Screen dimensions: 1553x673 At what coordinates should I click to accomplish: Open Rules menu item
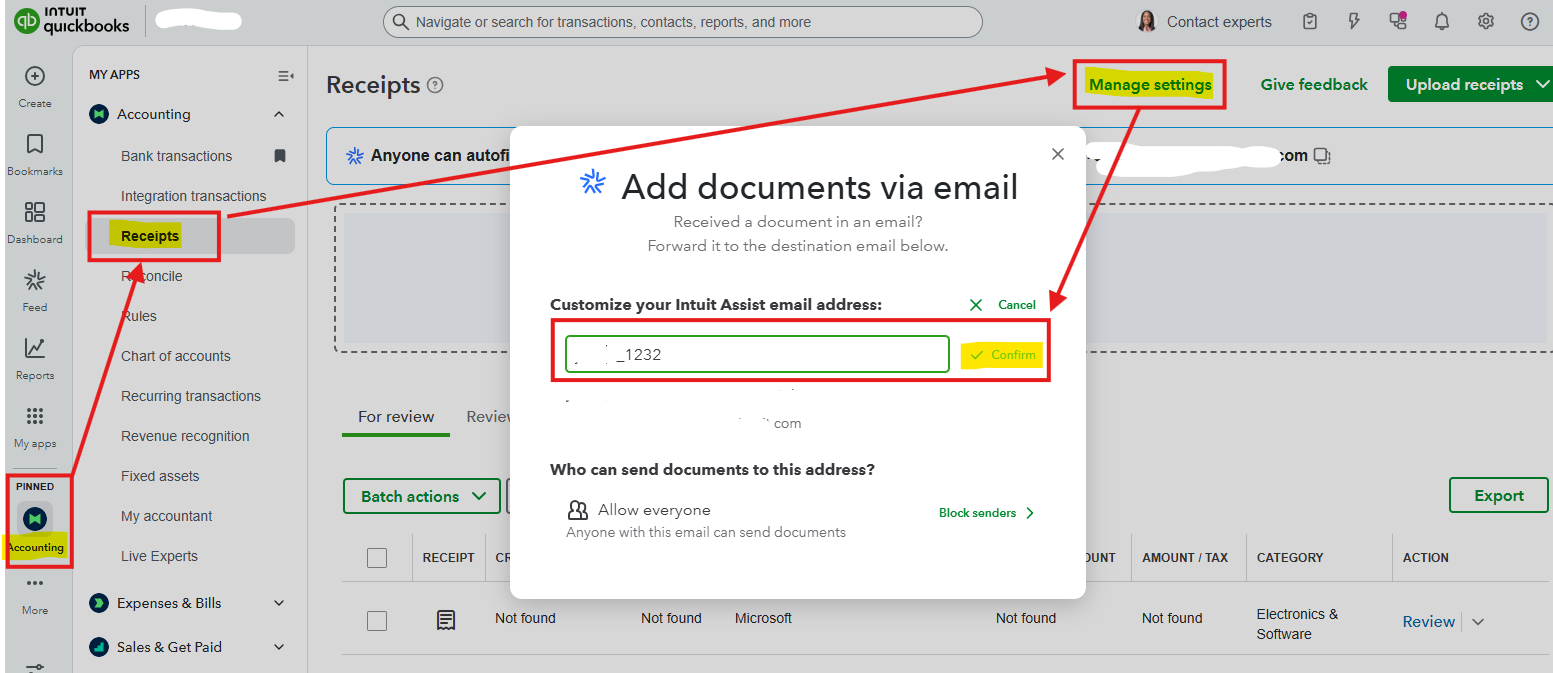[139, 316]
